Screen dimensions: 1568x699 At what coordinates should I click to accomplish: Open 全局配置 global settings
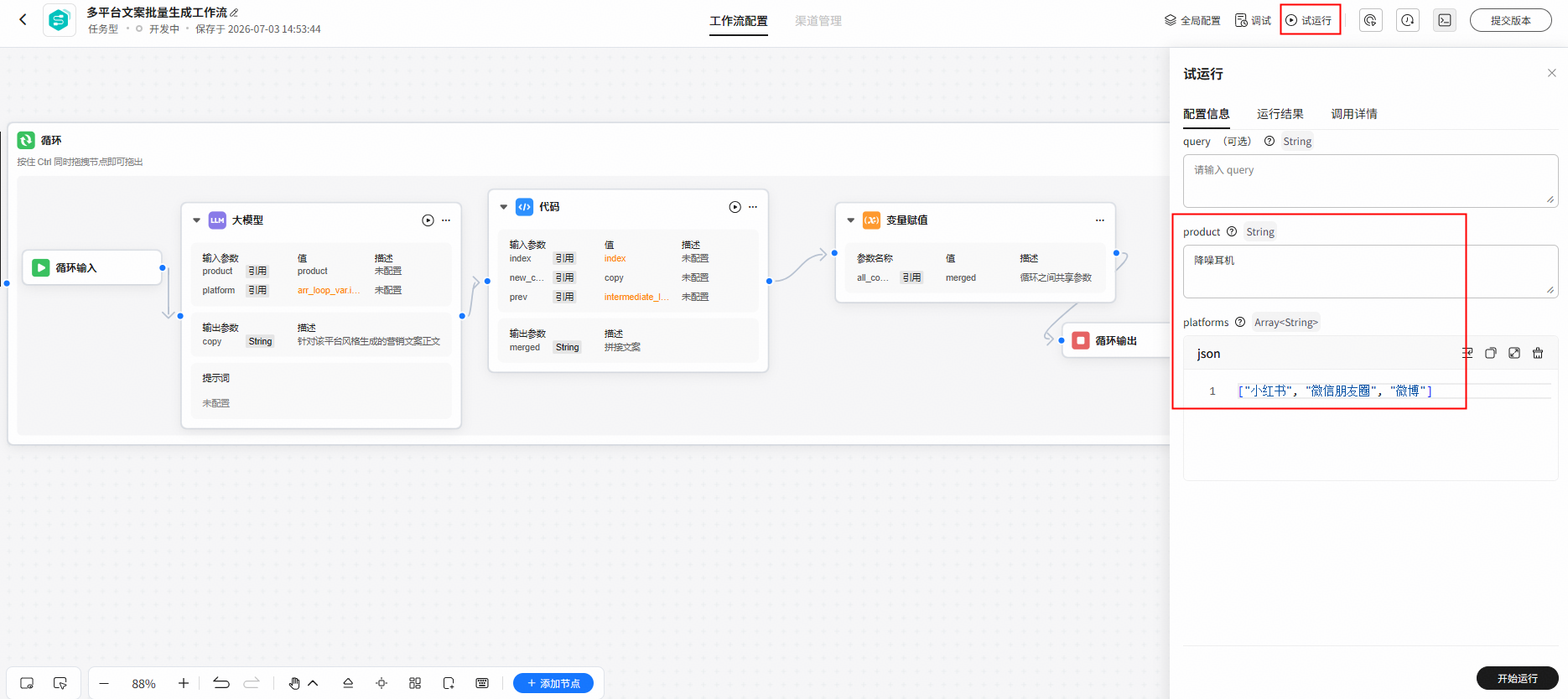1192,20
